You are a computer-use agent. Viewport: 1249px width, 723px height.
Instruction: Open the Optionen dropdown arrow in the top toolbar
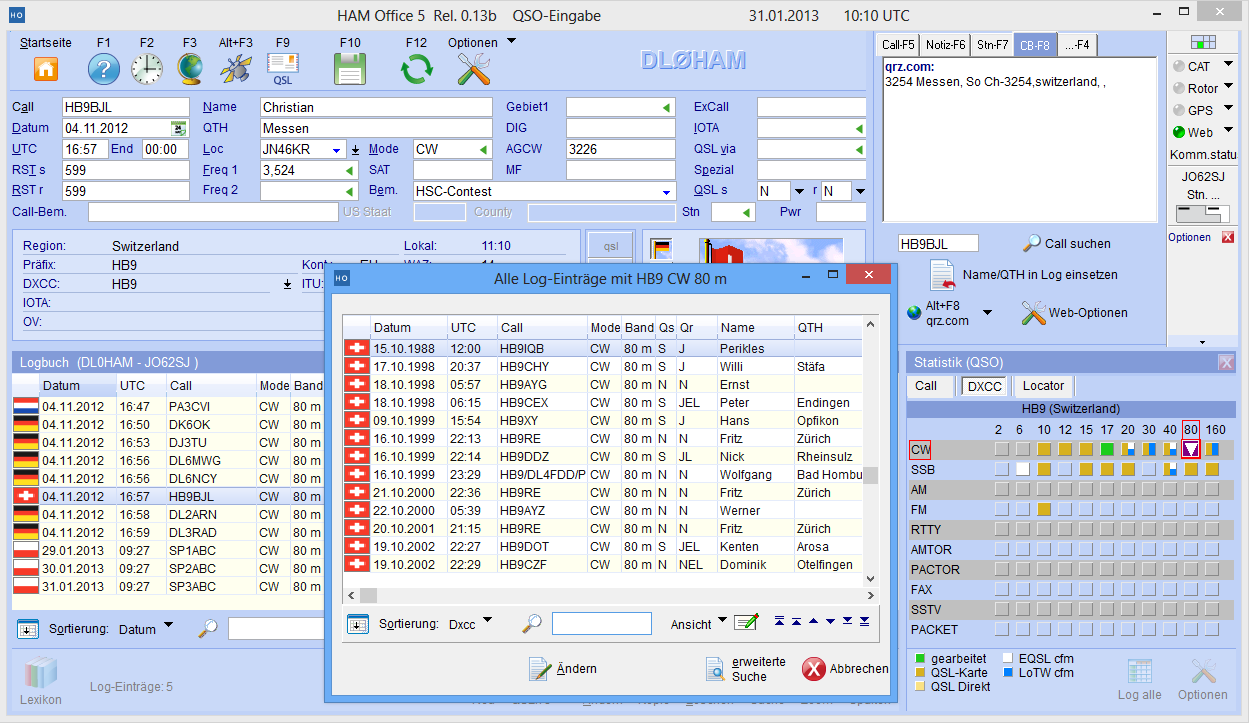click(512, 42)
